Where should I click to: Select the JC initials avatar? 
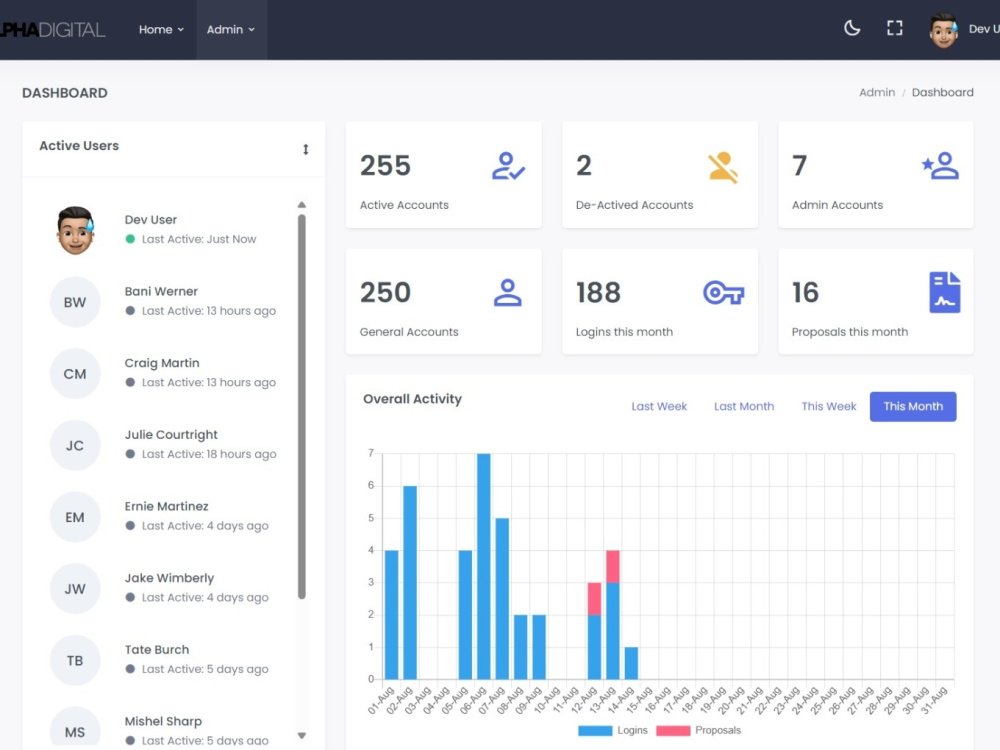coord(75,445)
